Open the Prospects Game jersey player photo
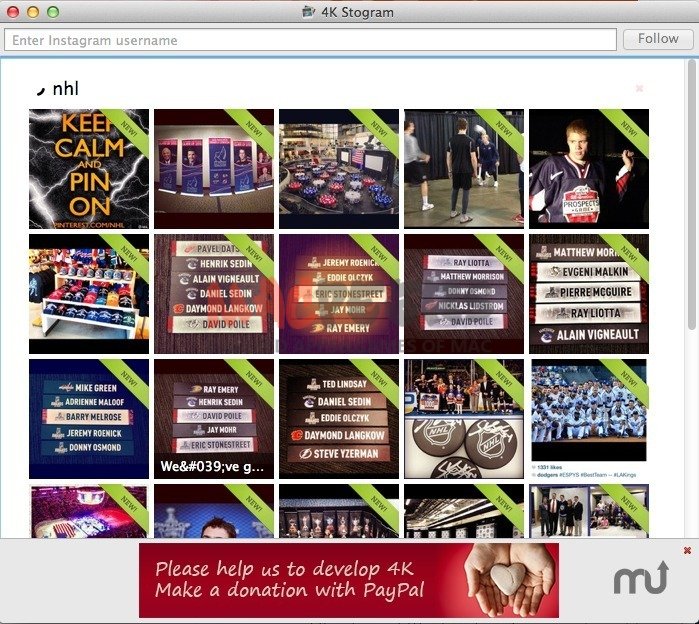 [x=589, y=169]
